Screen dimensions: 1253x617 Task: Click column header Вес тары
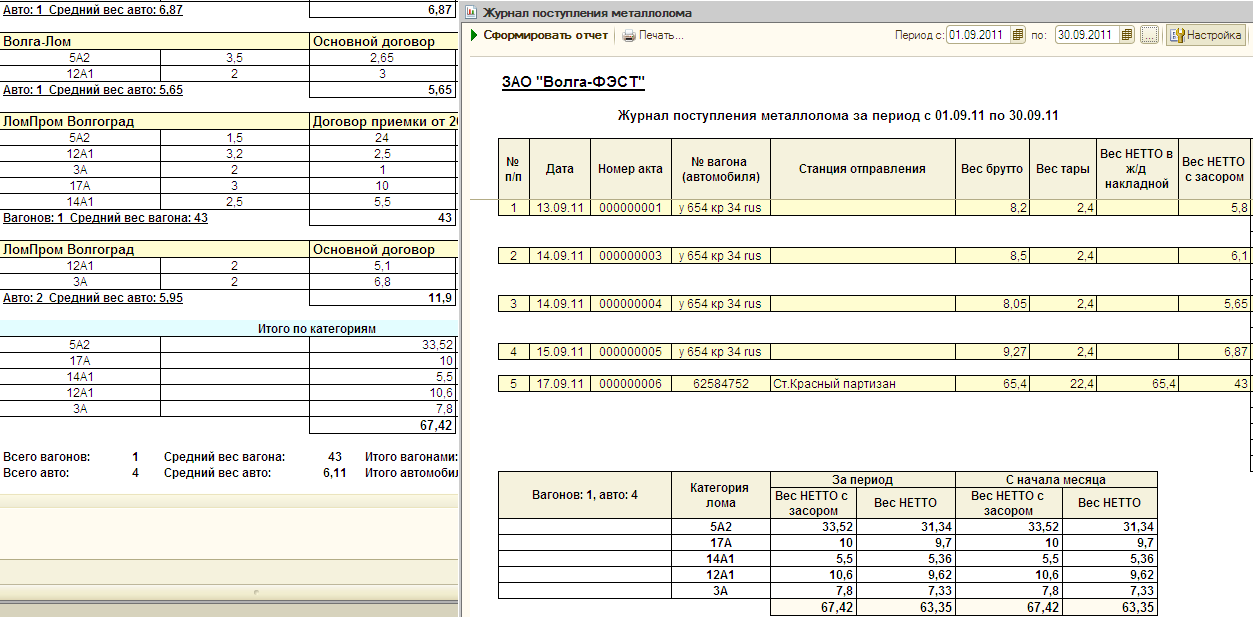point(1062,169)
